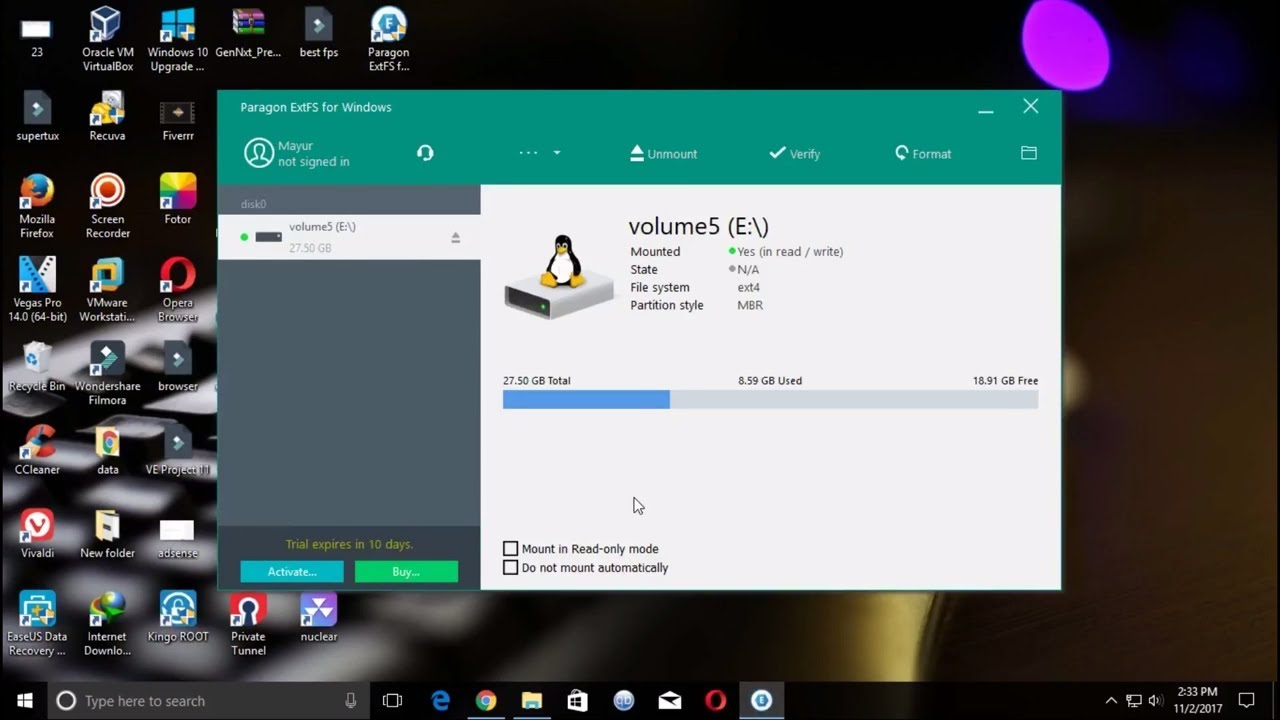Open the Windows Start menu
Viewport: 1280px width, 720px height.
(x=24, y=701)
